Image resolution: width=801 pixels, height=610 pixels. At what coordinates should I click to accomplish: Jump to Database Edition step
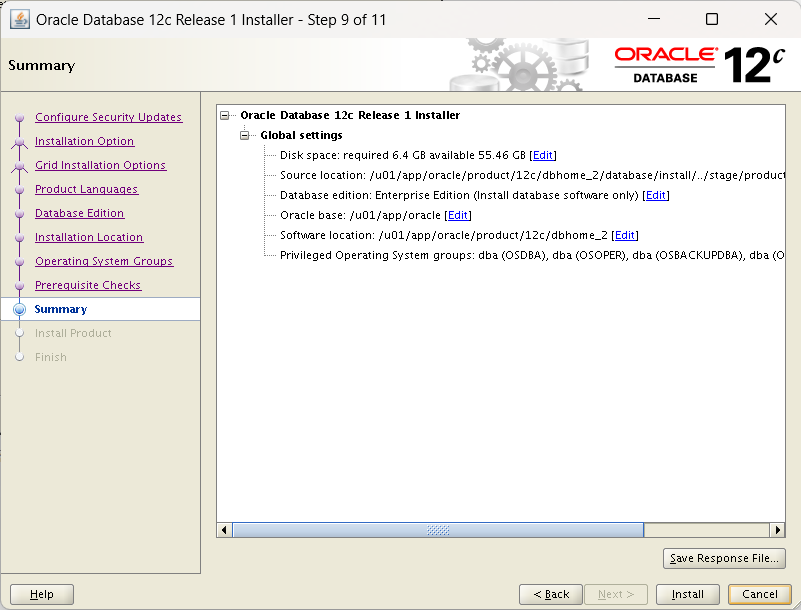tap(79, 213)
